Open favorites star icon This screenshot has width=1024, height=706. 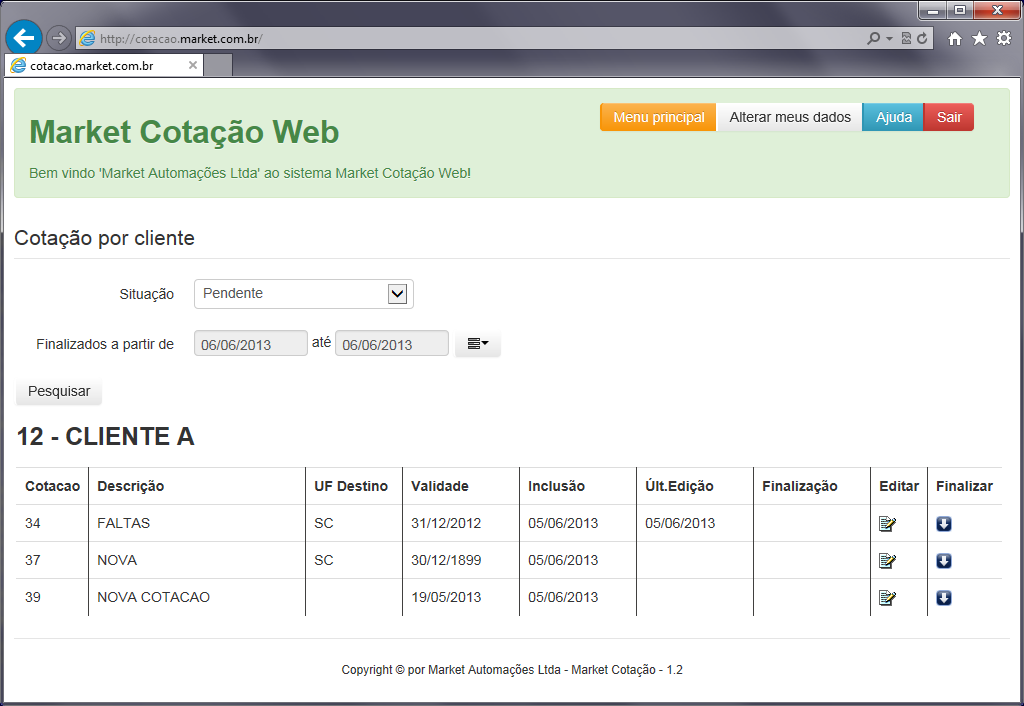pos(980,39)
